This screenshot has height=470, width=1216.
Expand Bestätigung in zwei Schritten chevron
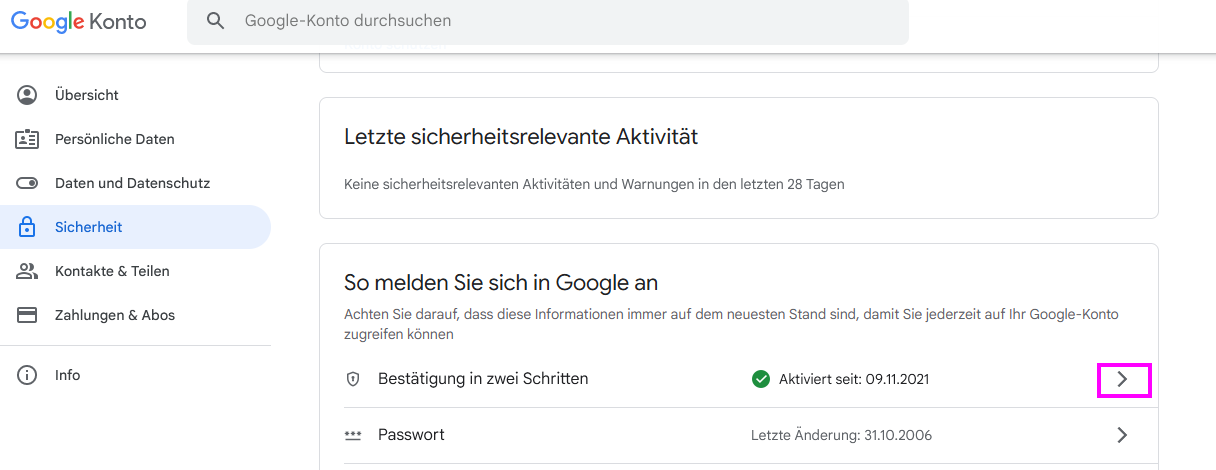[1123, 380]
